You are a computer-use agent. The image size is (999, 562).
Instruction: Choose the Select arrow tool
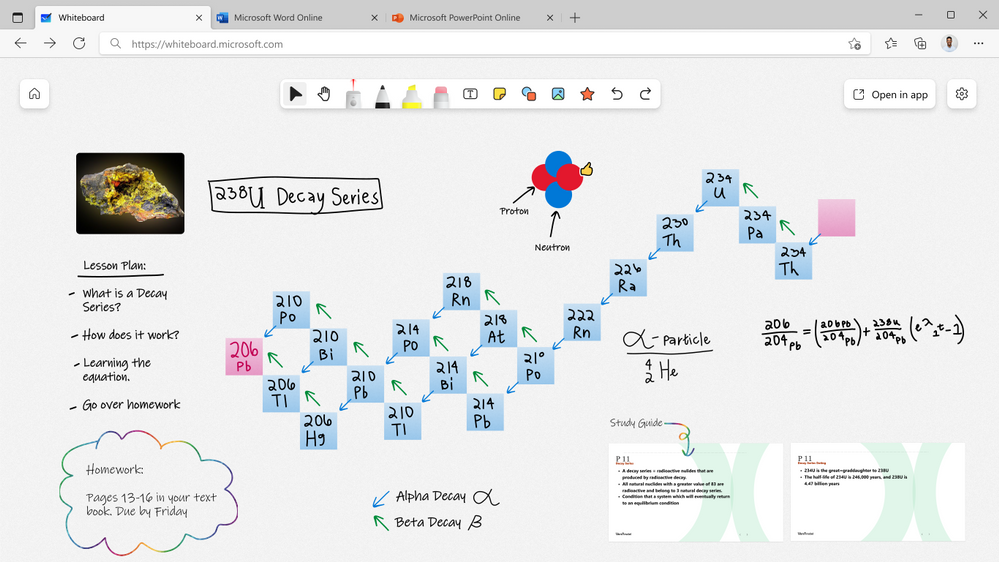[295, 94]
